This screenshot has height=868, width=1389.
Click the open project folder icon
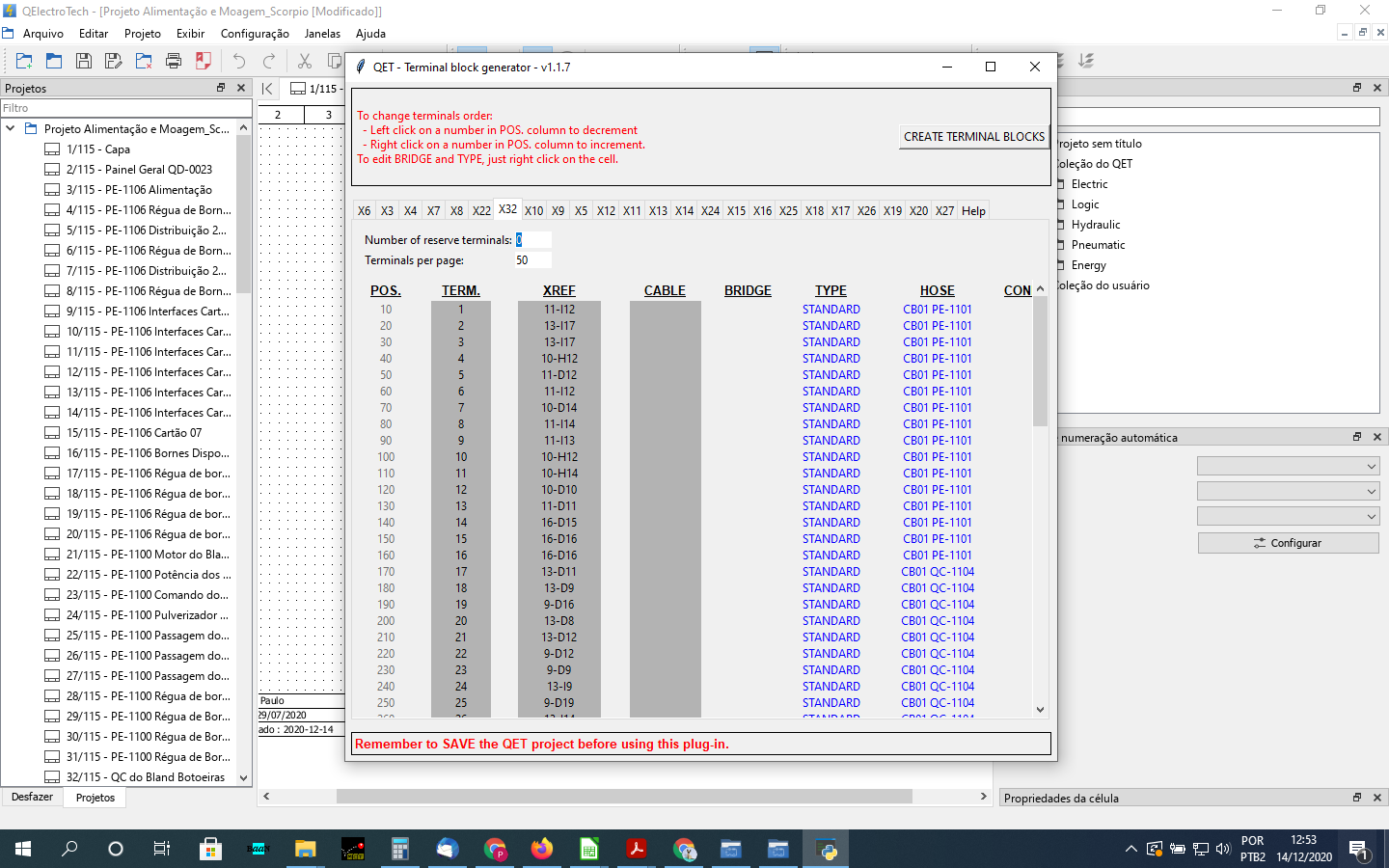tap(54, 61)
